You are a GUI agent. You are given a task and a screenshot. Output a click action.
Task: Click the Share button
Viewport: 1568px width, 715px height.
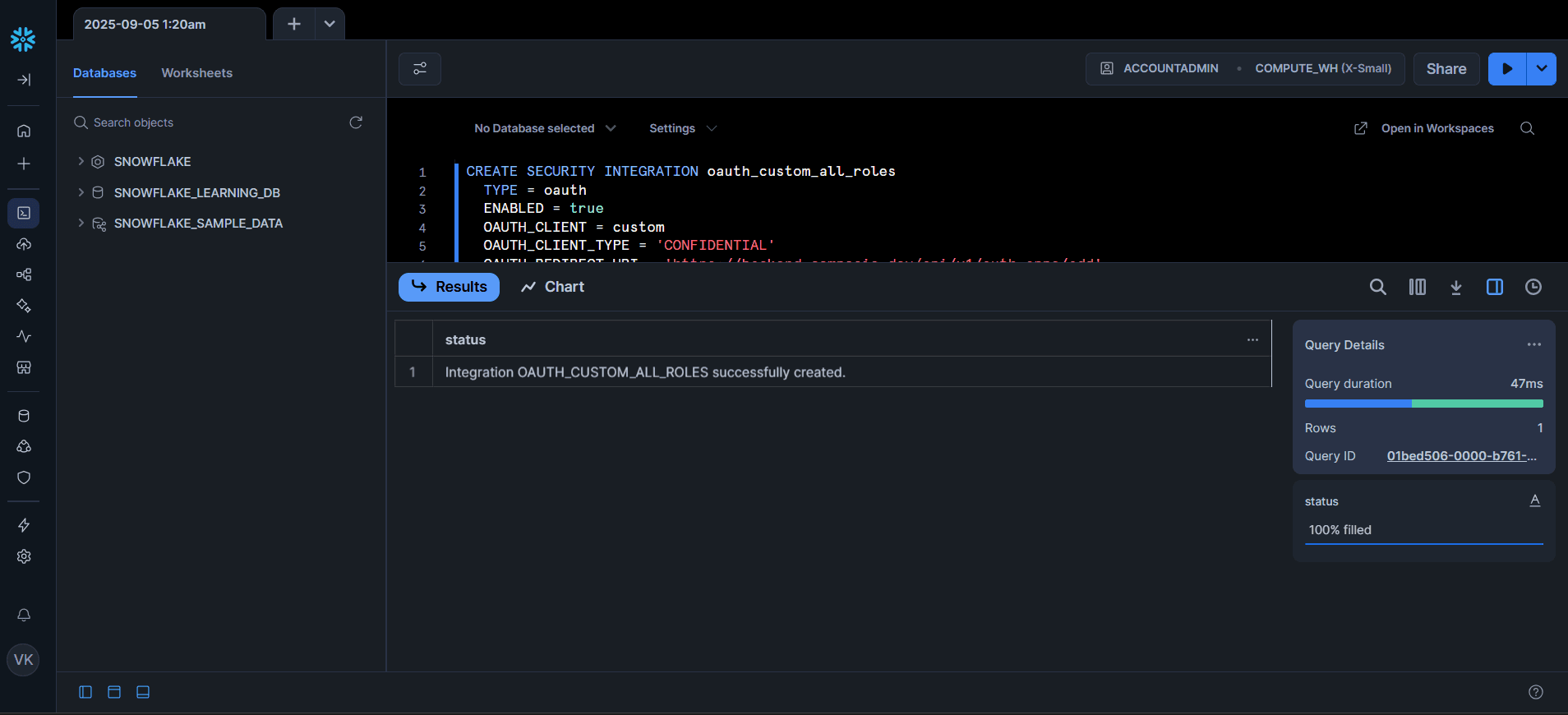(x=1446, y=69)
